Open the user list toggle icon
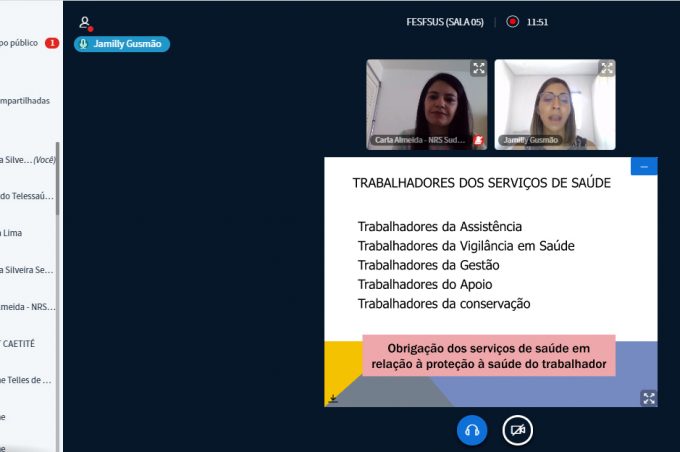 pos(85,23)
